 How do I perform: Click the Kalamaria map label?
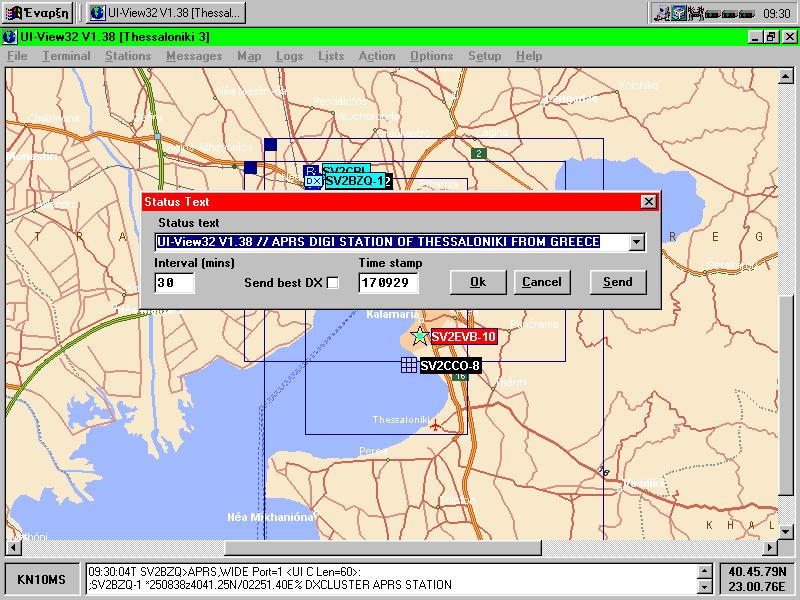[392, 314]
